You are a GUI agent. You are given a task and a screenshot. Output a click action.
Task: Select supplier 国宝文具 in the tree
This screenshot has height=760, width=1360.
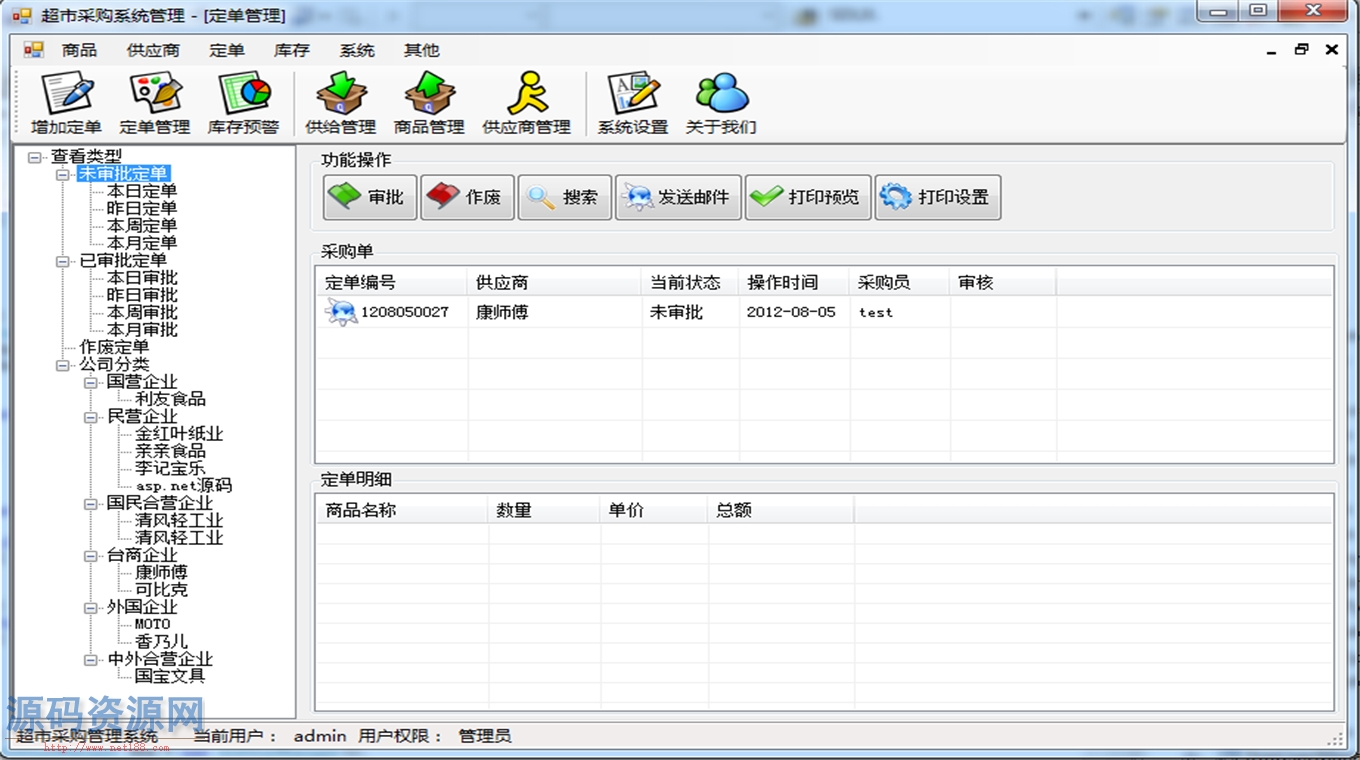(170, 676)
